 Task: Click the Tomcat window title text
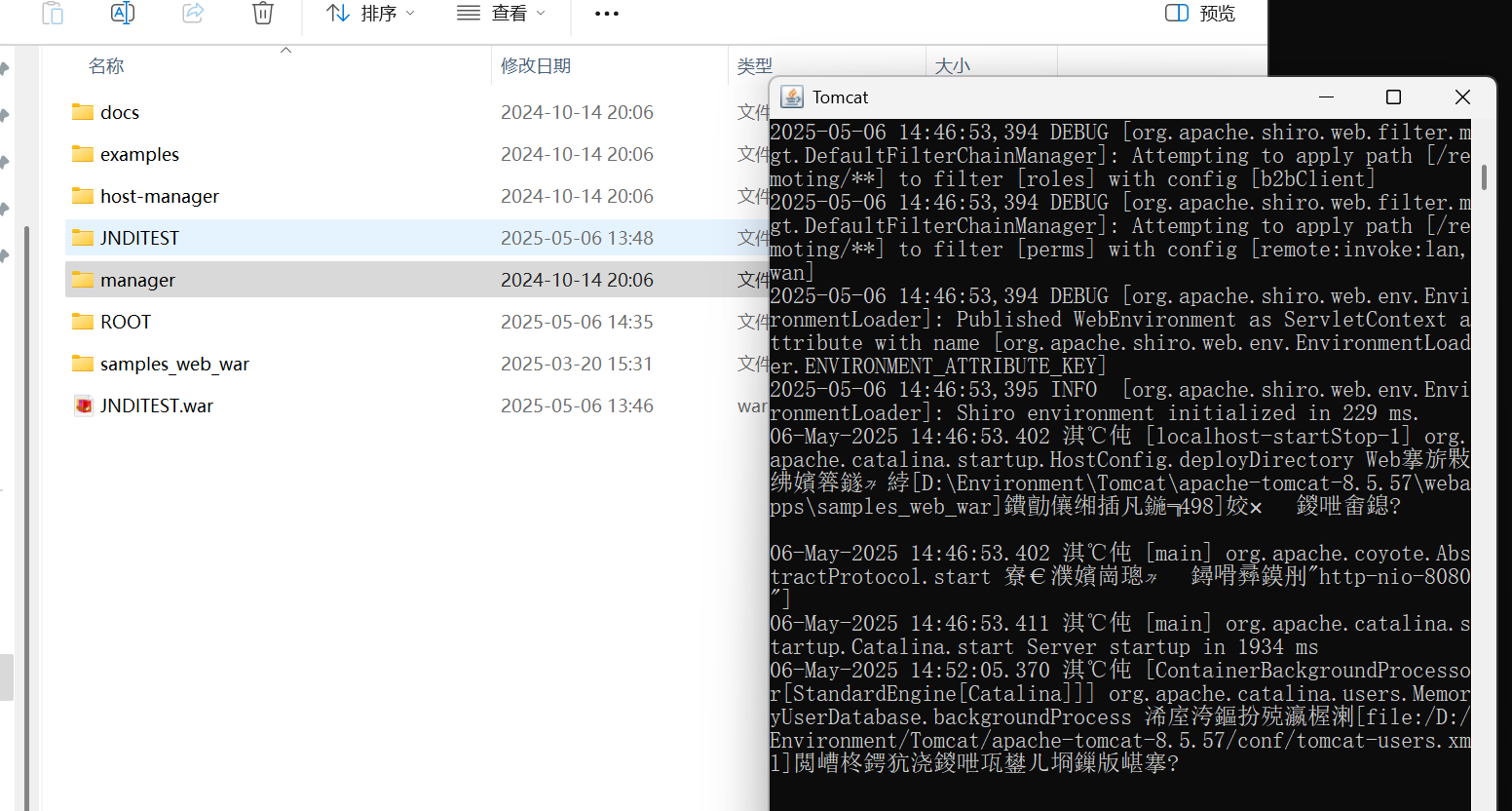pyautogui.click(x=840, y=97)
